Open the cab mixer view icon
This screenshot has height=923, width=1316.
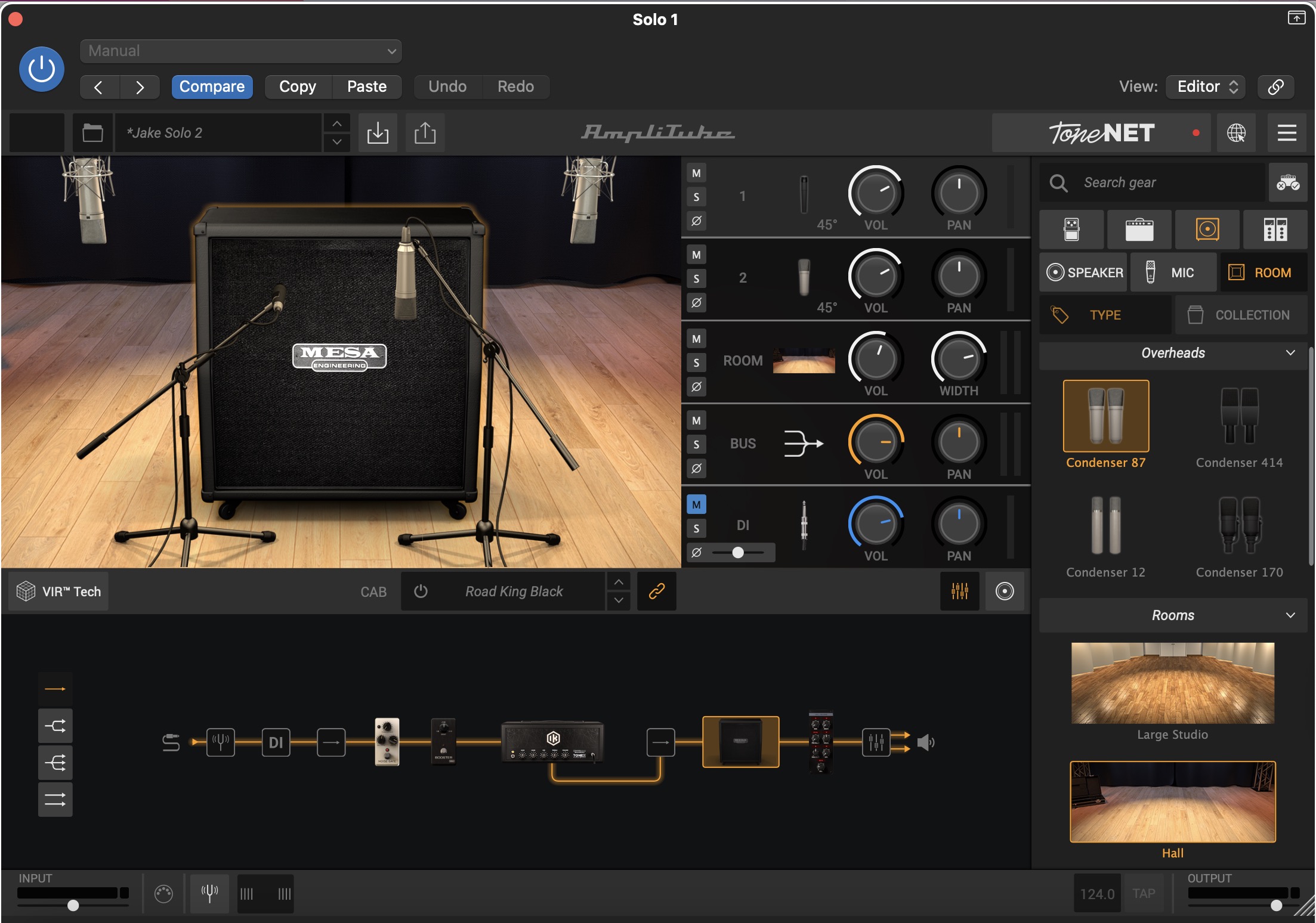959,591
